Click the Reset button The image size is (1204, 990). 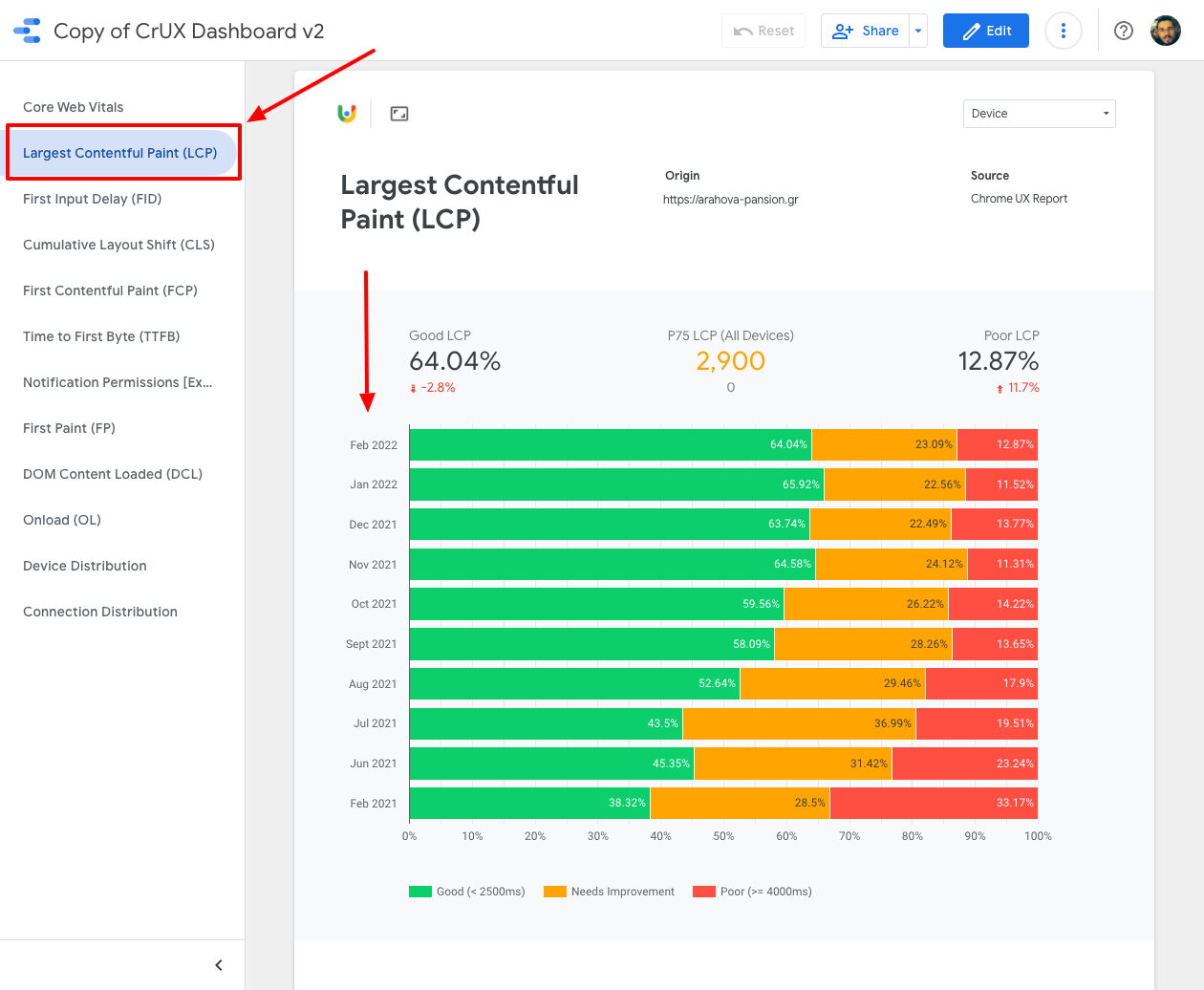click(x=763, y=31)
